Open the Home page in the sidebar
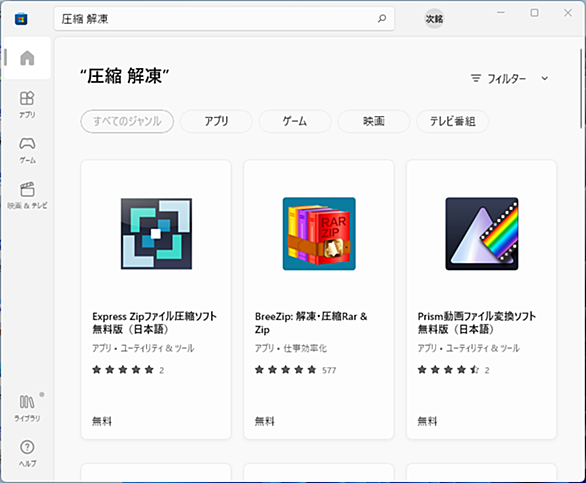 (x=27, y=58)
